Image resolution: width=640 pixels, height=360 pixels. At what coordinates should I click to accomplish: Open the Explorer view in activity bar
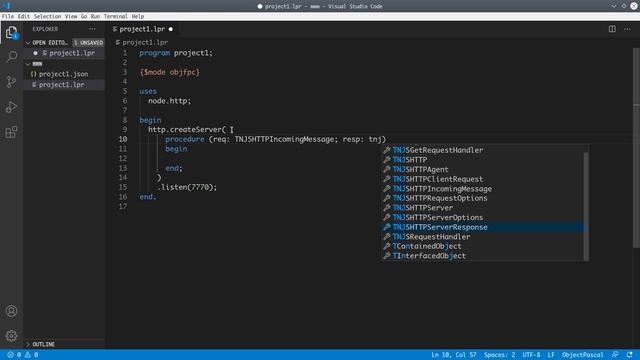(11, 32)
